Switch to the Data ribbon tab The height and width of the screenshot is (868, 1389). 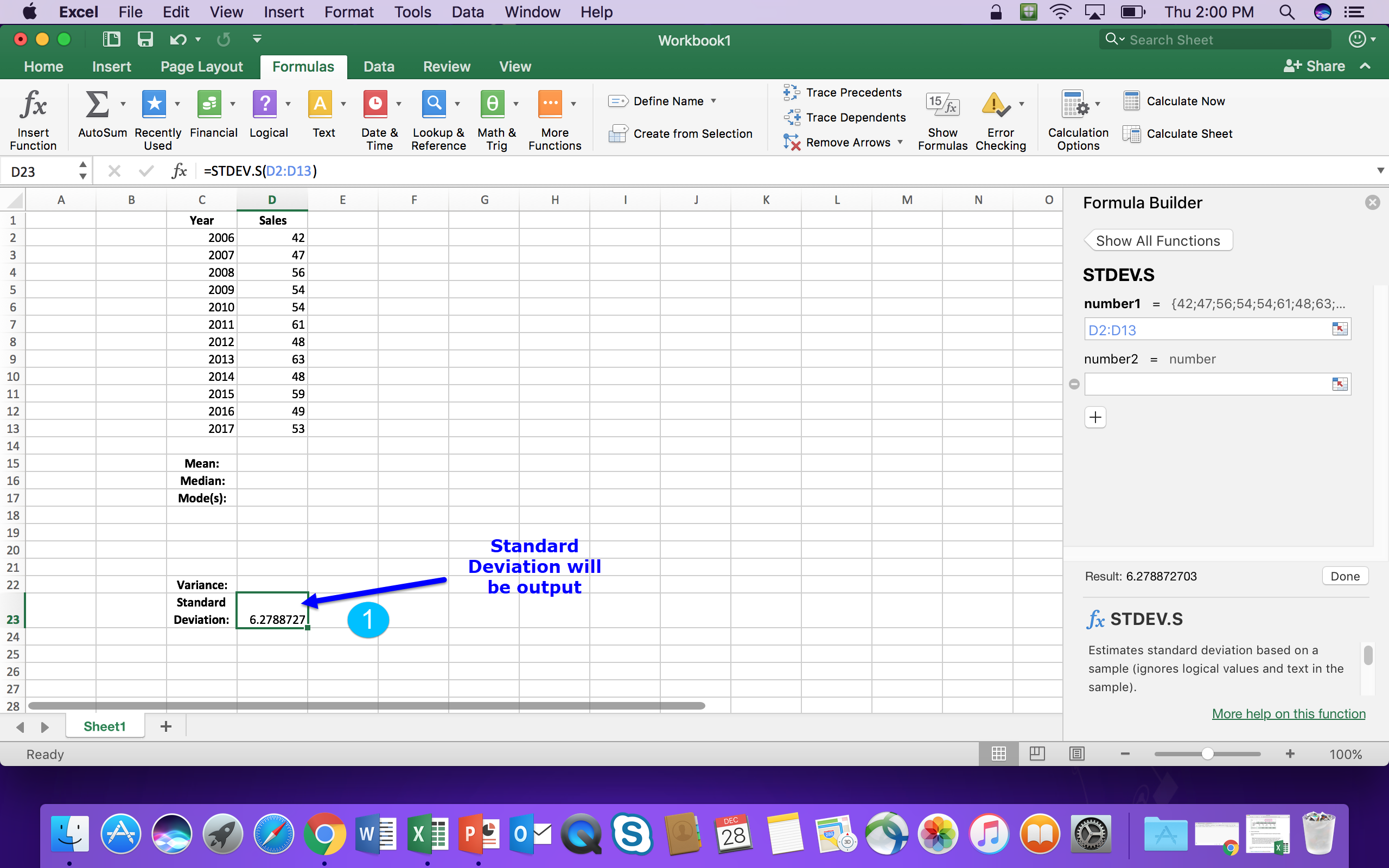tap(378, 67)
